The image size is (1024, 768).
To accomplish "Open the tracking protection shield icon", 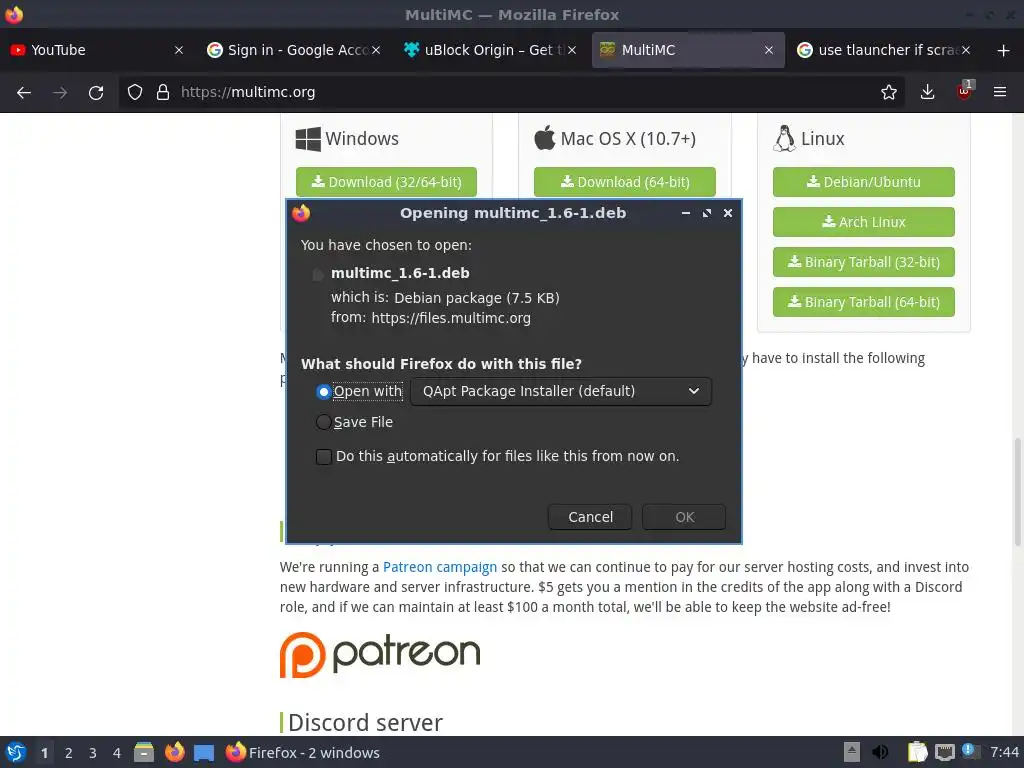I will [x=135, y=93].
